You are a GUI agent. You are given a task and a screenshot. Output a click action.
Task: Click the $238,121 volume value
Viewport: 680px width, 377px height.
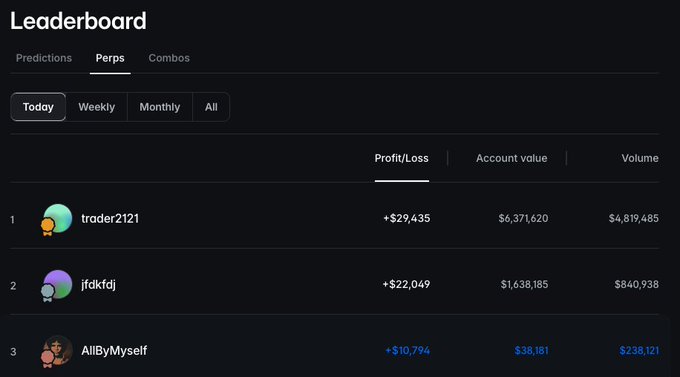(639, 351)
